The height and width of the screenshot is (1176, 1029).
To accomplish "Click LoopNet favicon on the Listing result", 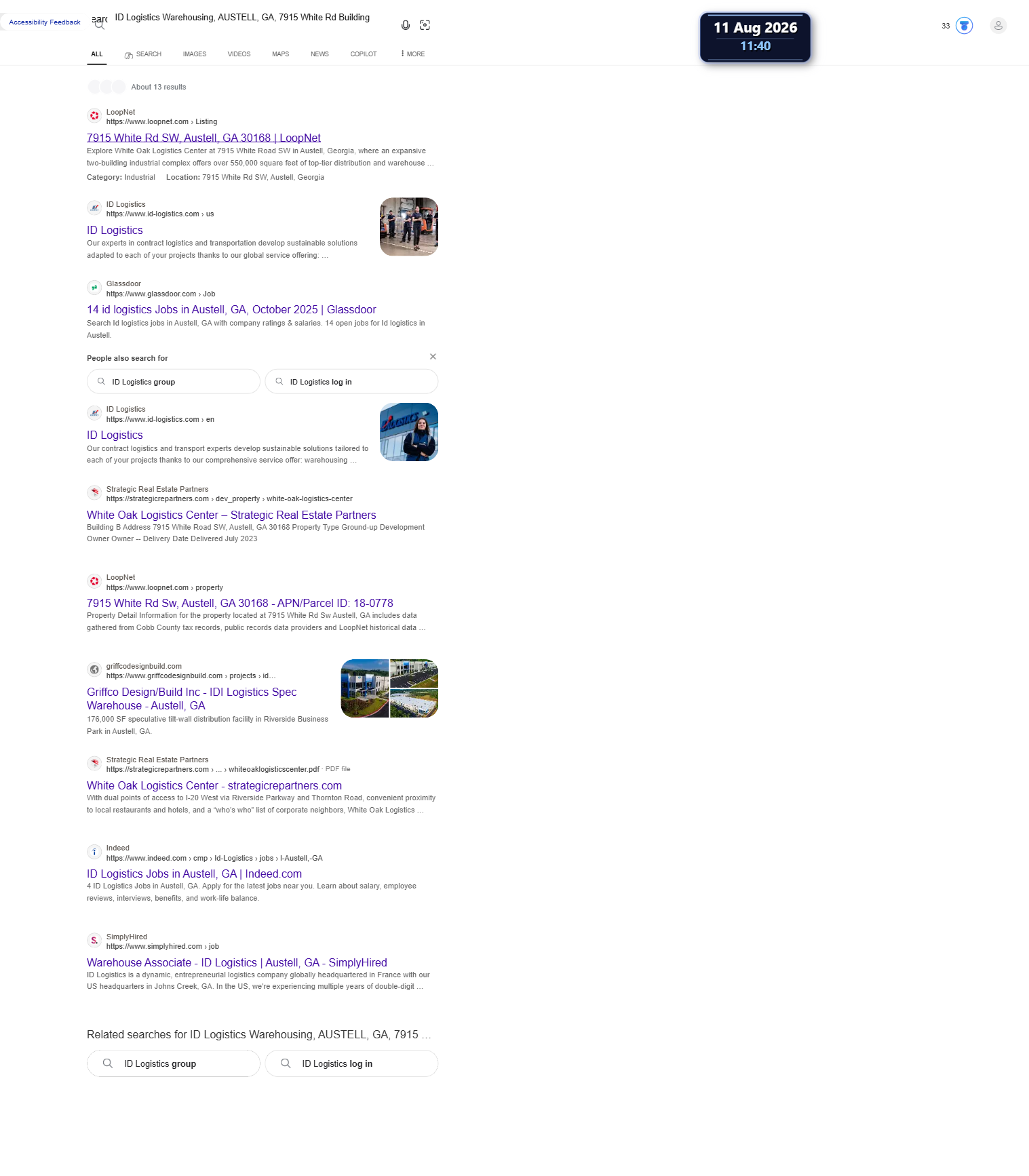I will 94,116.
